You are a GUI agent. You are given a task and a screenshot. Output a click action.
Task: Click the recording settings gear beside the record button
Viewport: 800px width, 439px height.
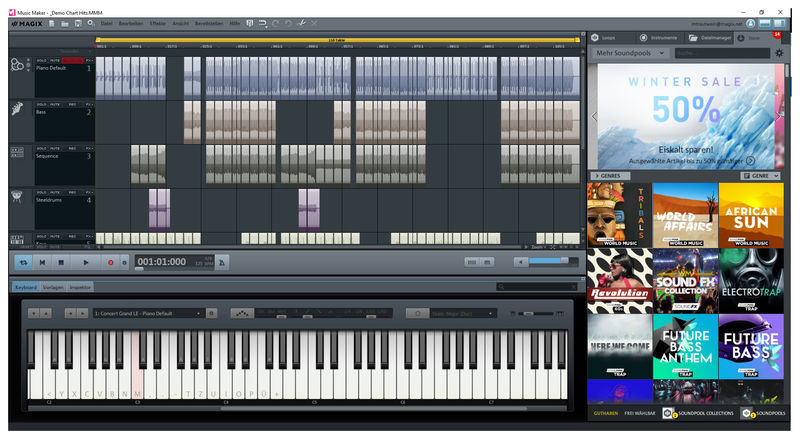point(124,262)
